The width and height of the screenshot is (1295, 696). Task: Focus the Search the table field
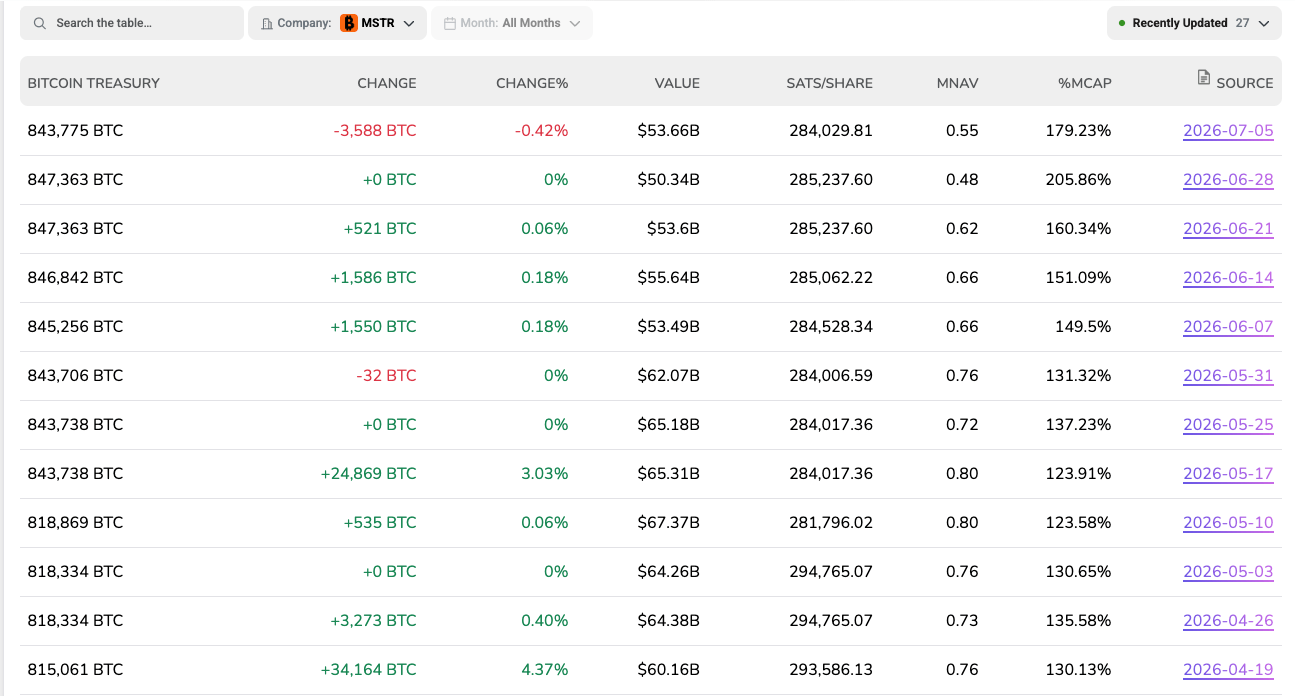(132, 23)
